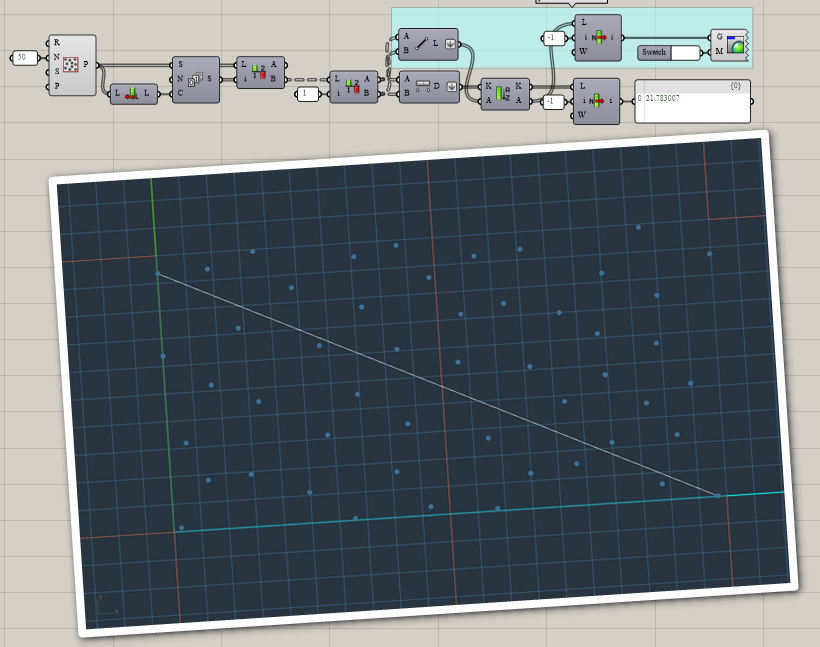Click the output panel showing 21.783007
This screenshot has height=647, width=820.
[x=692, y=101]
